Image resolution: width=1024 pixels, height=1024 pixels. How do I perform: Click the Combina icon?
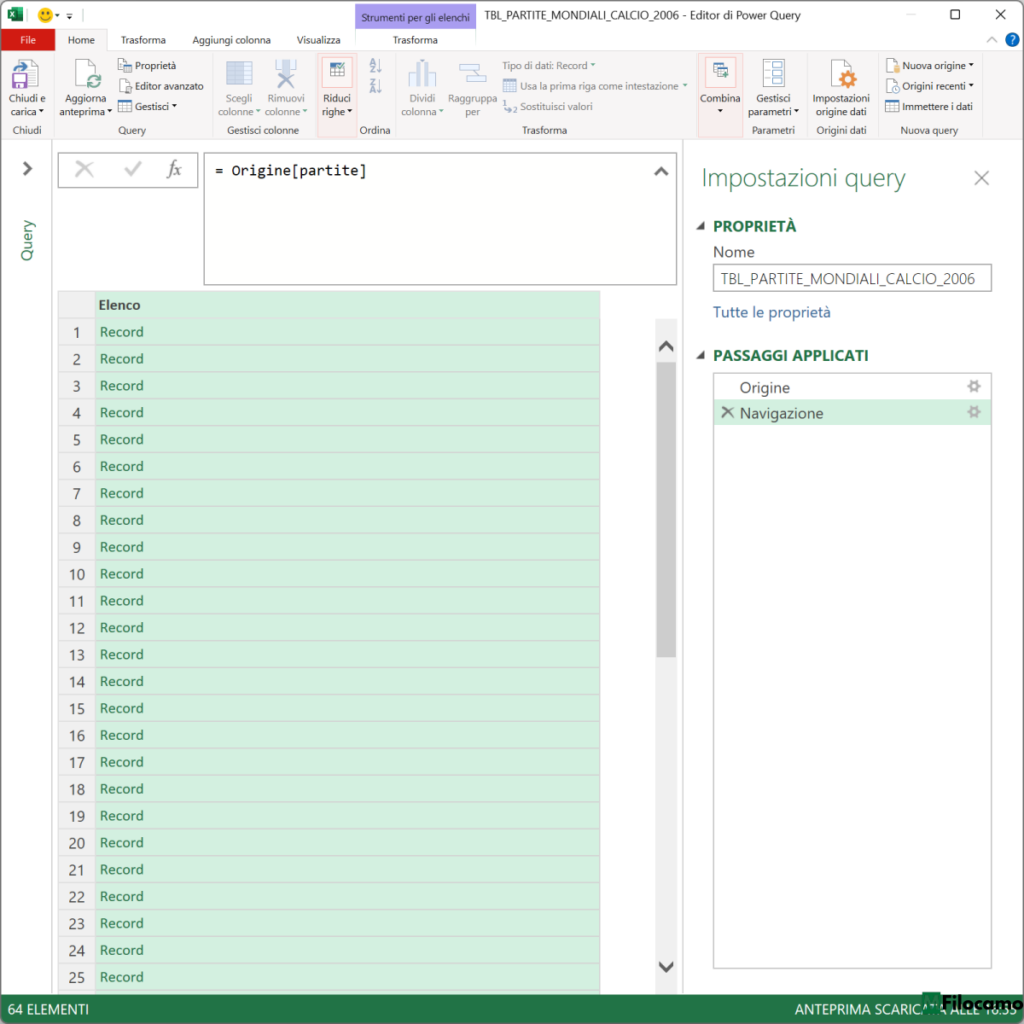720,72
